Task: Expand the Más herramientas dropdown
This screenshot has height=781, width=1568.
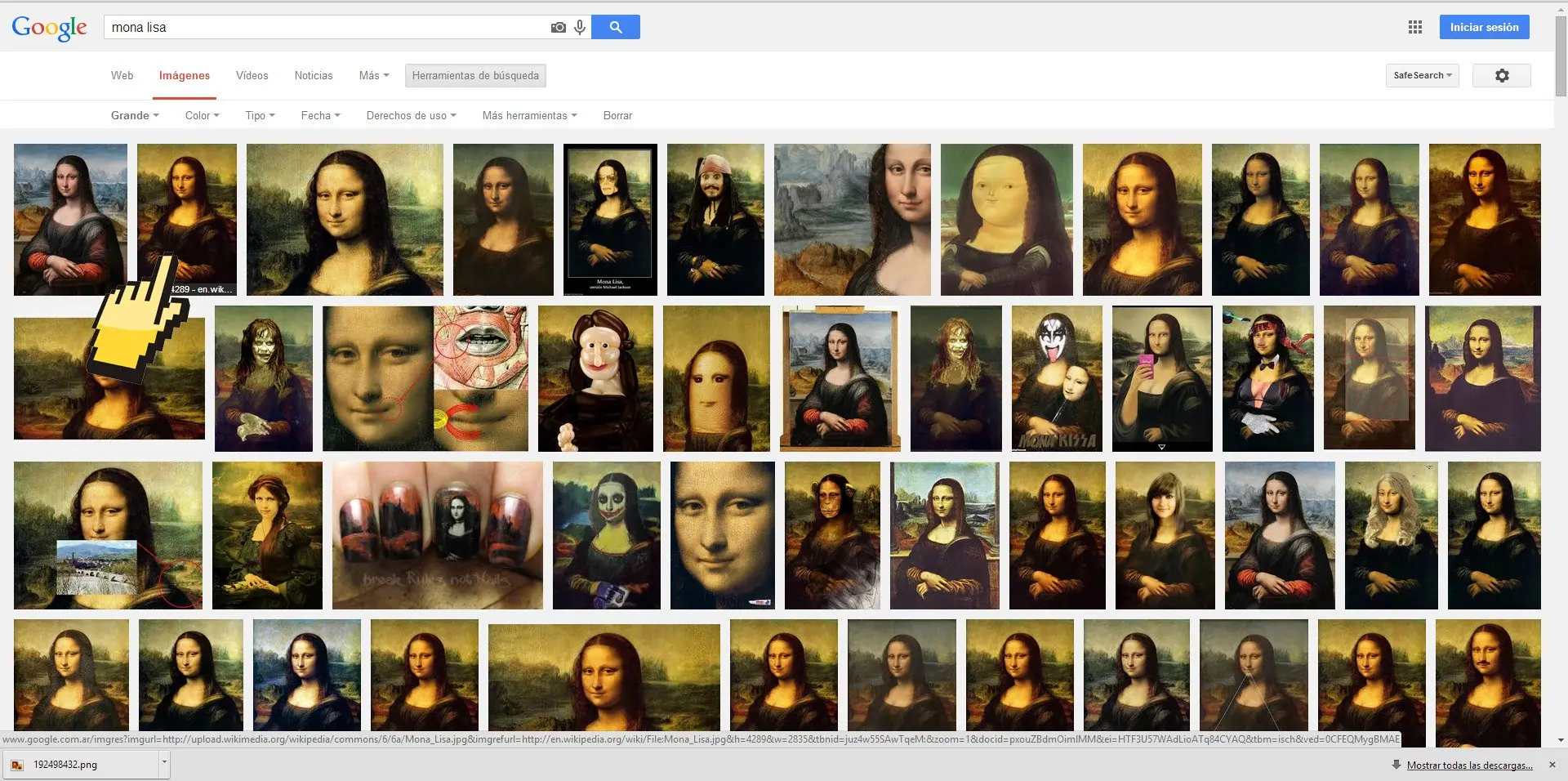Action: (x=529, y=115)
